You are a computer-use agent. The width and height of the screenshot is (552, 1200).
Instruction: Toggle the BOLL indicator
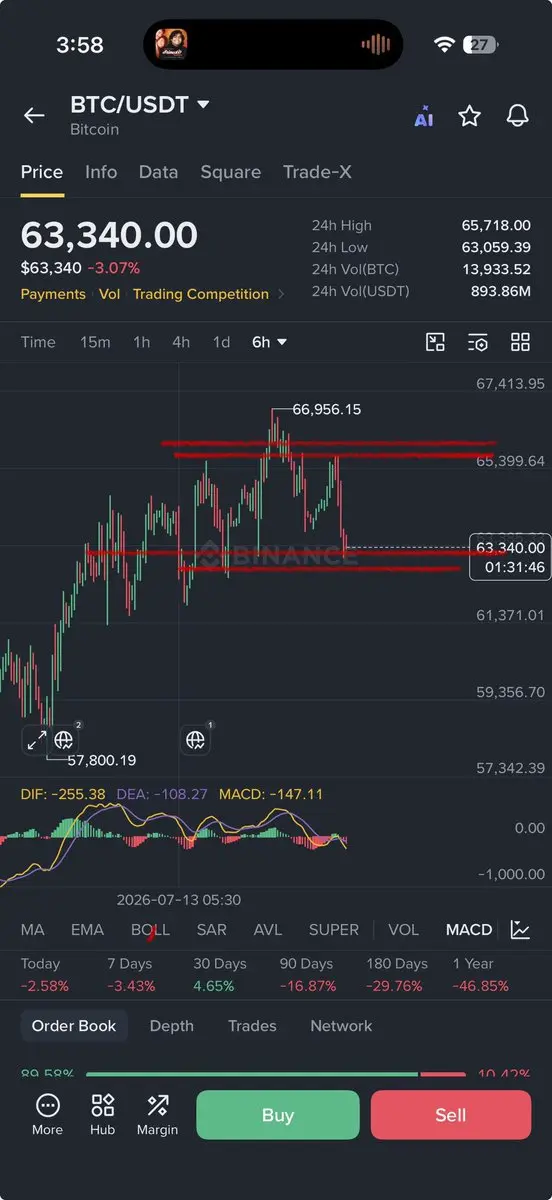(150, 929)
